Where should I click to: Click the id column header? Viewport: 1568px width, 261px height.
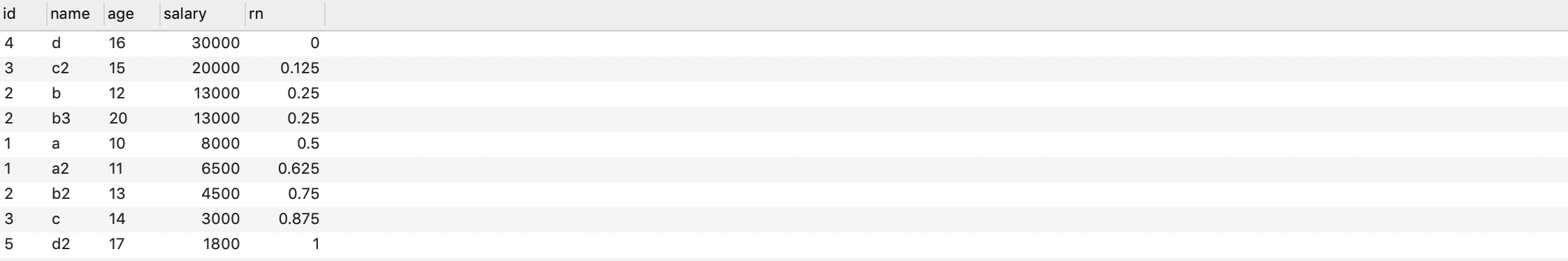[23, 14]
